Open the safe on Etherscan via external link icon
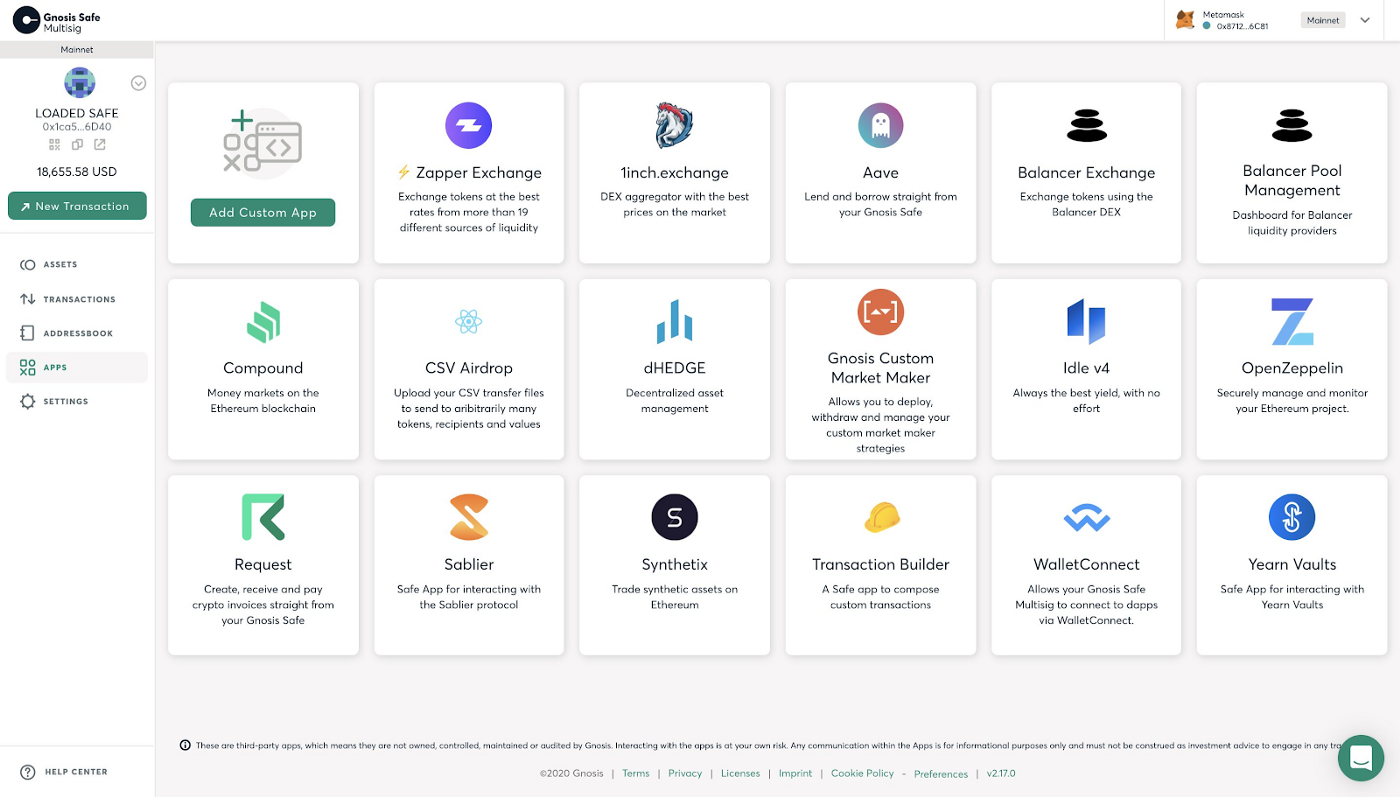 (99, 144)
